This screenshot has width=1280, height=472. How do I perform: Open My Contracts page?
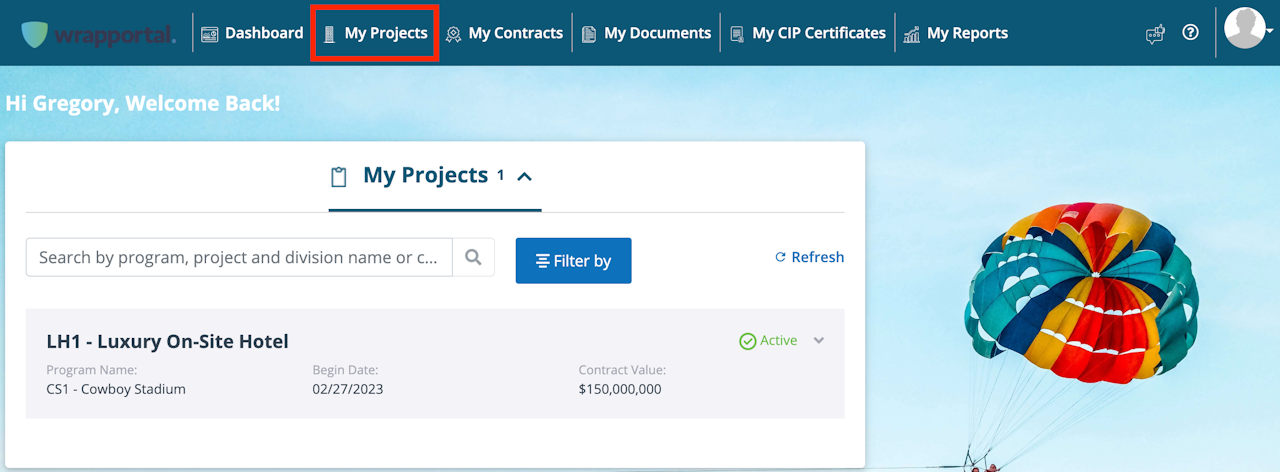(x=504, y=33)
